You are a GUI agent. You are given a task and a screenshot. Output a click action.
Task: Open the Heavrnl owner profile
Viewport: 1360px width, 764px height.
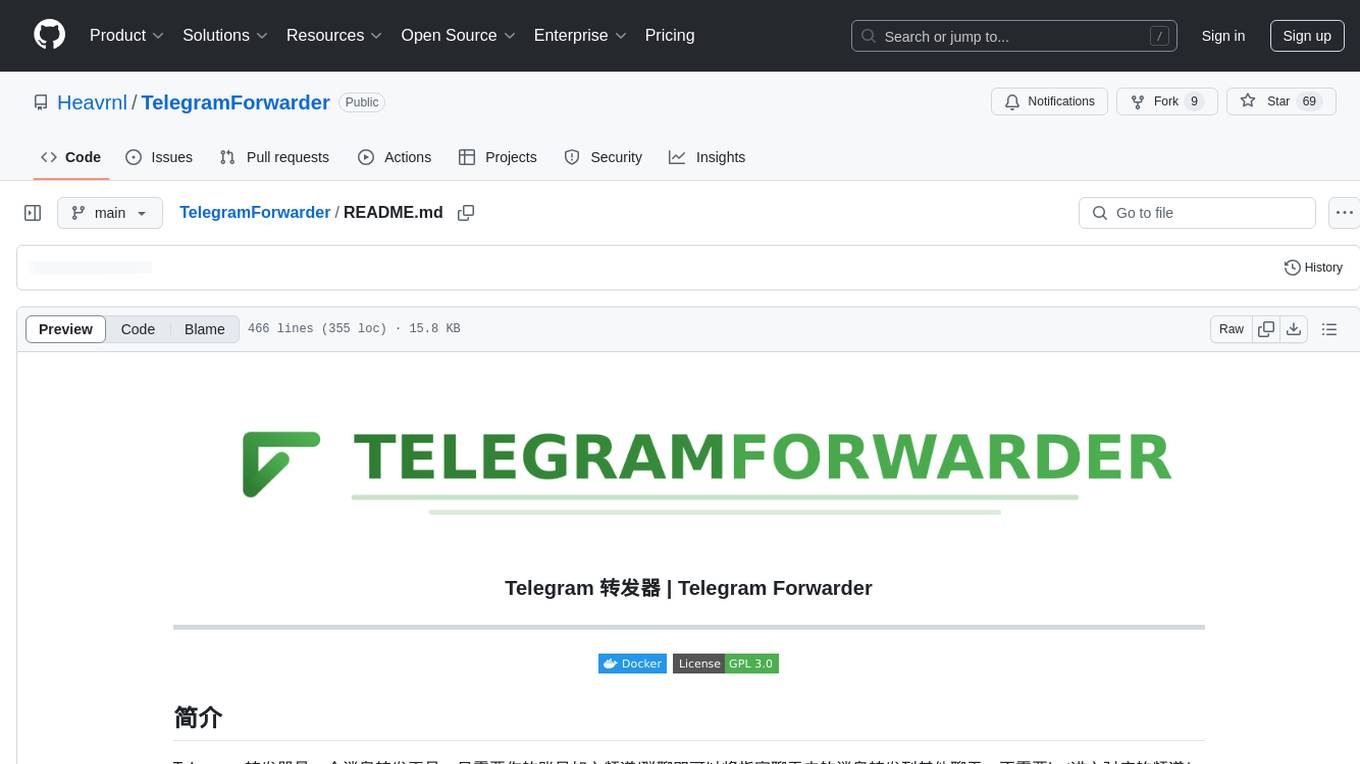coord(92,102)
